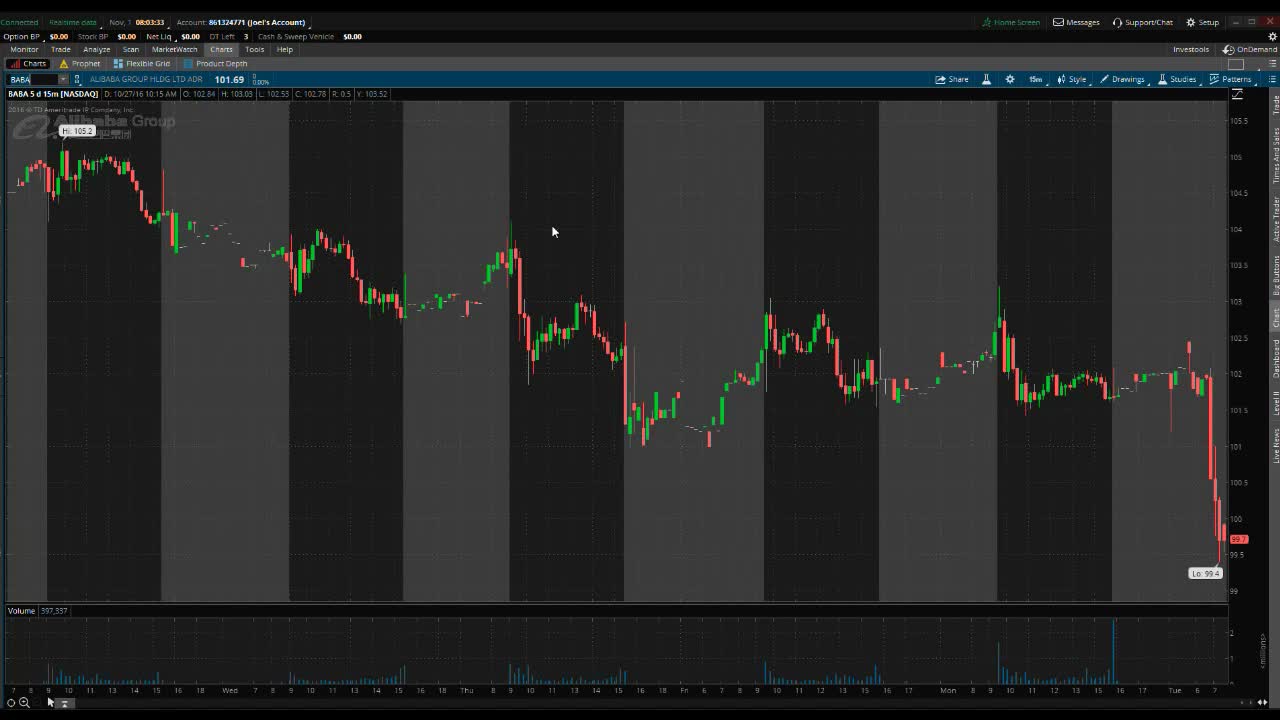This screenshot has height=720, width=1280.
Task: Click the link icon beside symbol field
Action: click(77, 79)
